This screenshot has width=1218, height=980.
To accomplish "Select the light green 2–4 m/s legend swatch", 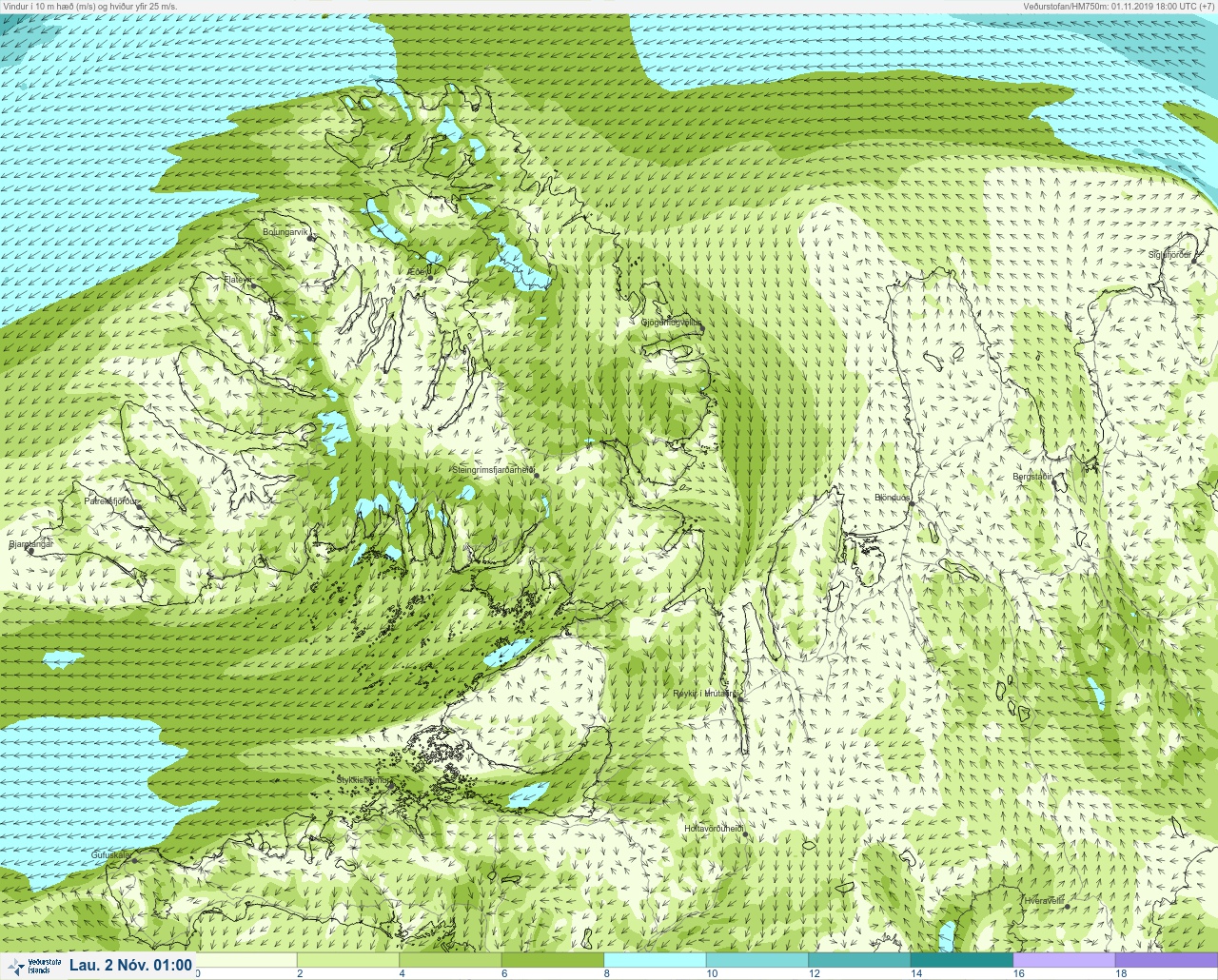I will point(347,960).
